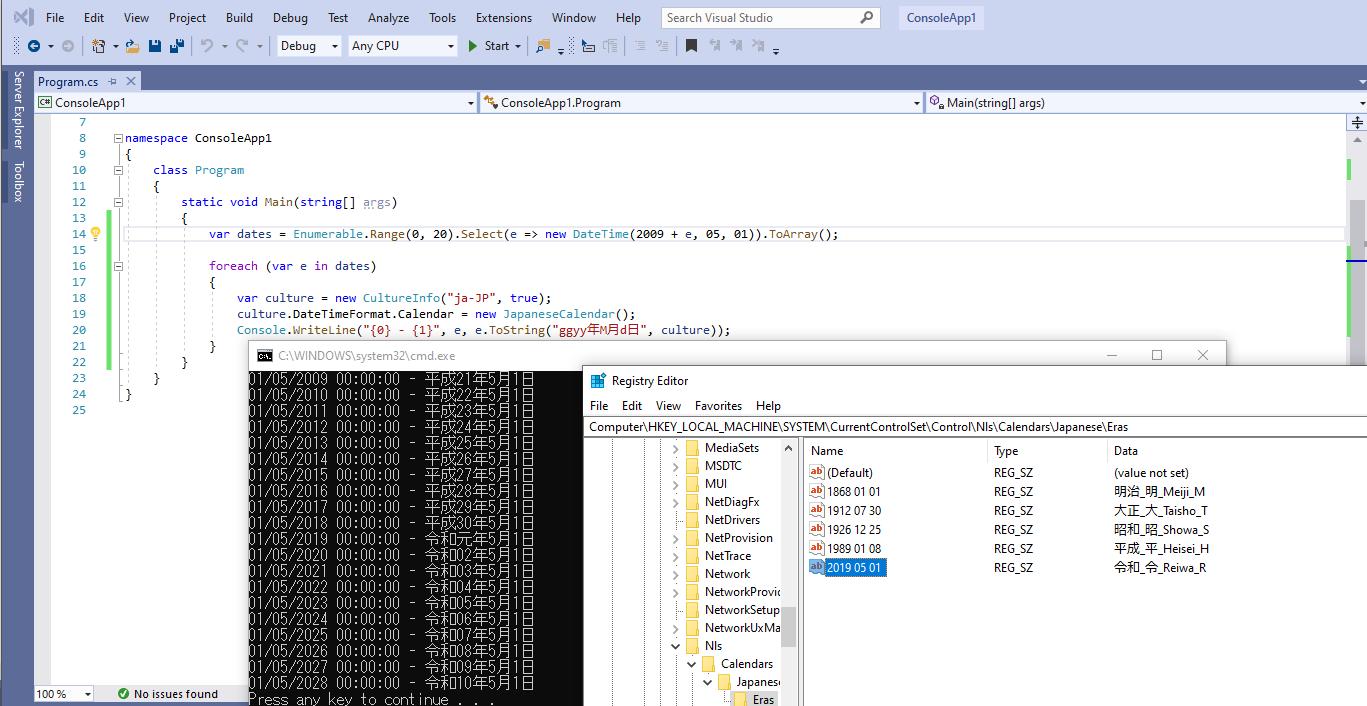Click the Registry Editor title bar icon
Viewport: 1367px width, 706px height.
pos(598,381)
